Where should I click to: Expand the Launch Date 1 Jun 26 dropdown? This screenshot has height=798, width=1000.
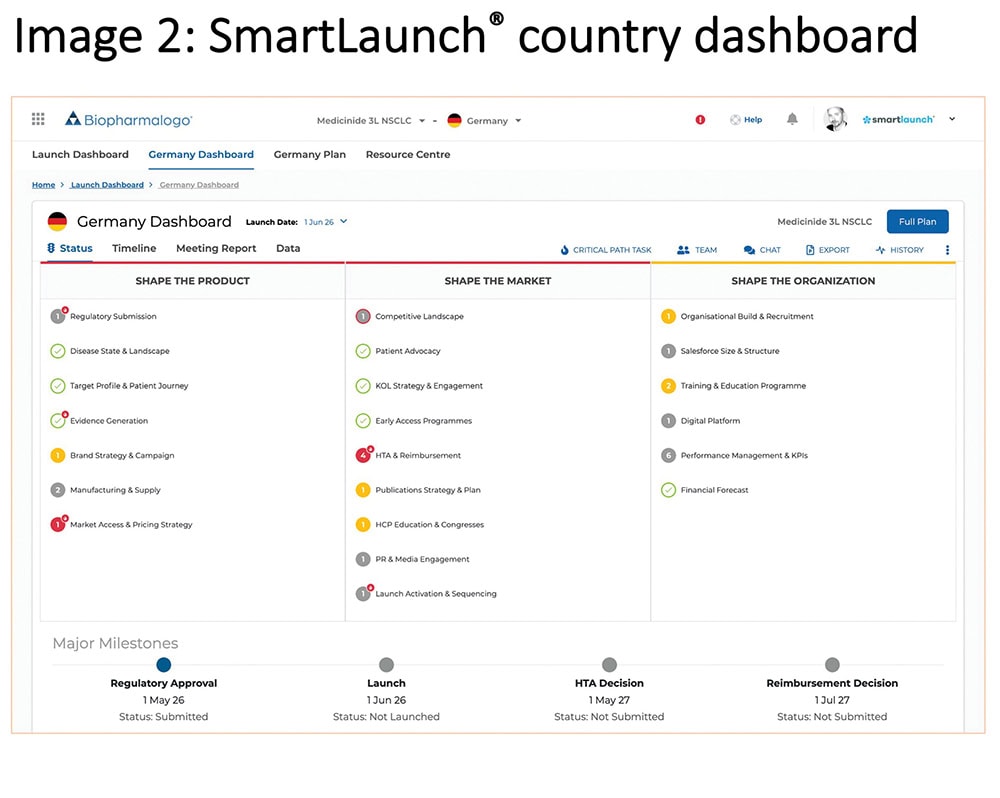343,222
